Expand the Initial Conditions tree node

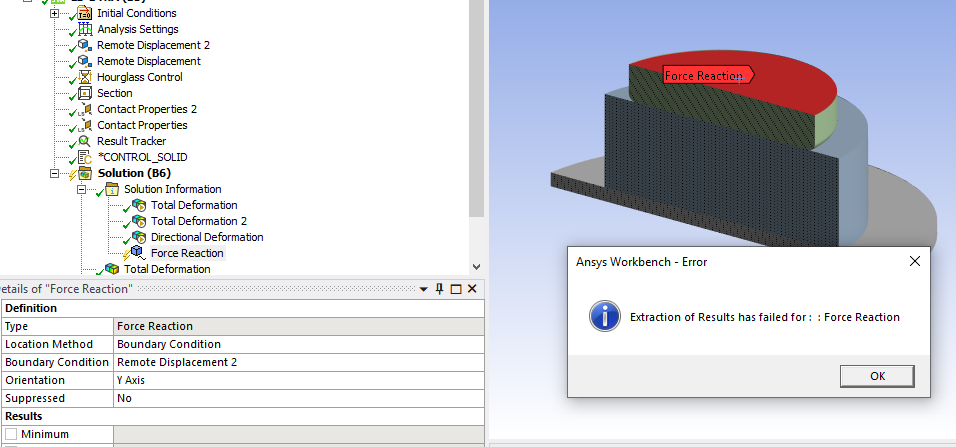(x=54, y=13)
